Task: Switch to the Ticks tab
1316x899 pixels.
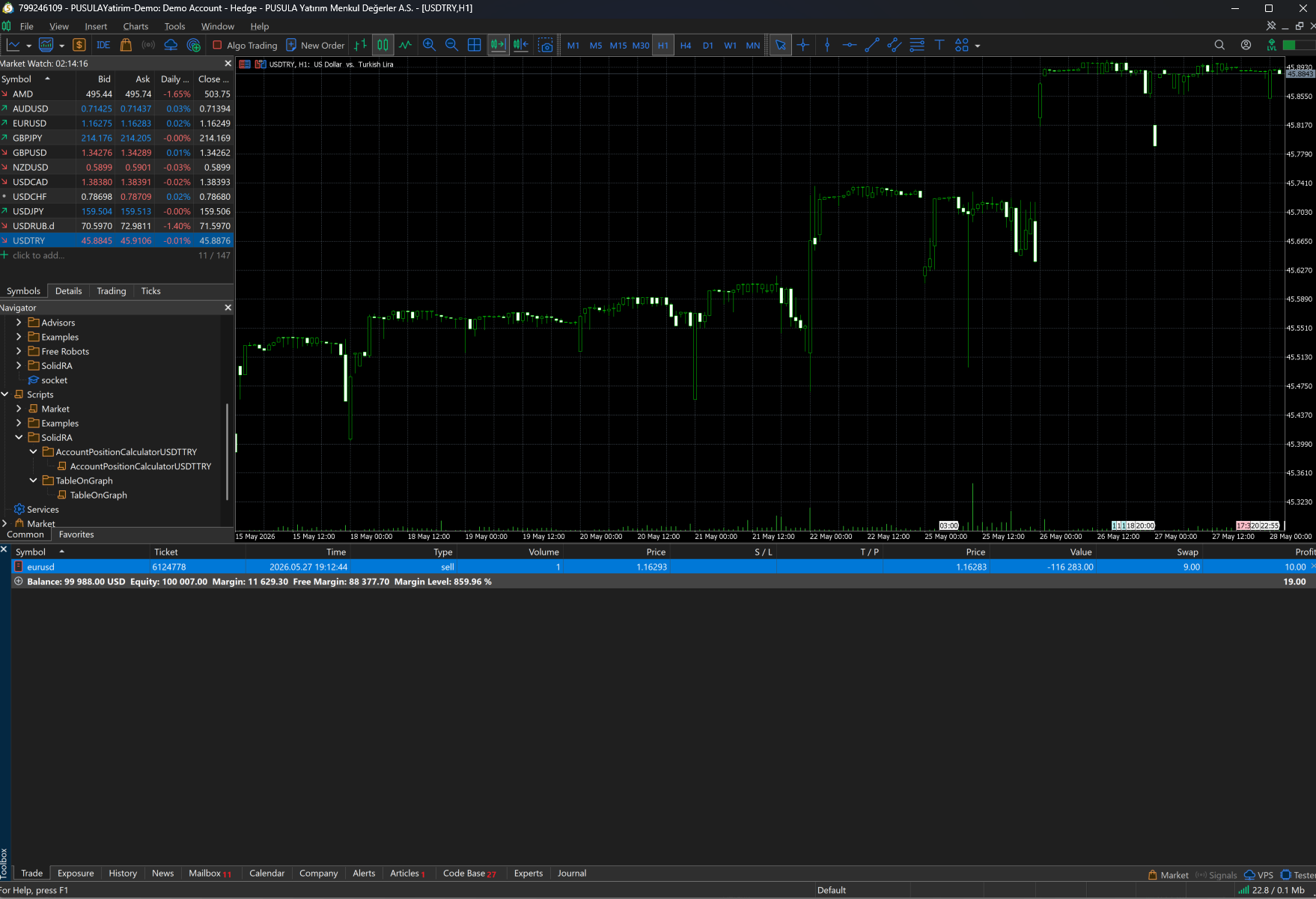Action: click(150, 291)
